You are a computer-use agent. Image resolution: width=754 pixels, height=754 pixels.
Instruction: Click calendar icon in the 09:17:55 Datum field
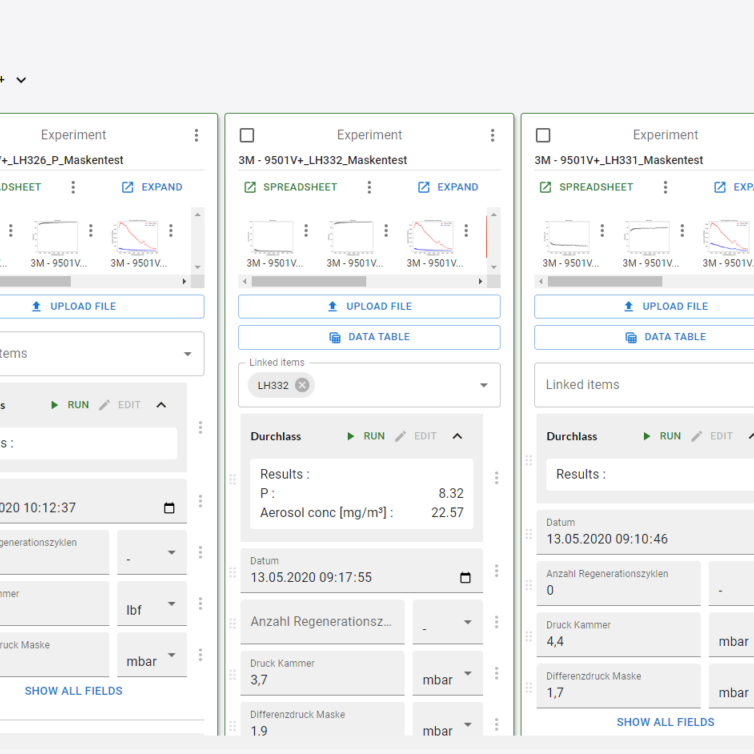pyautogui.click(x=465, y=578)
